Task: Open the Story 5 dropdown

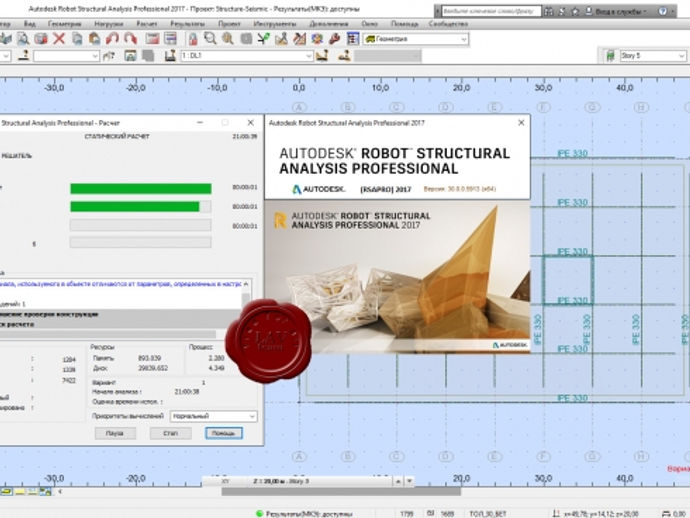Action: (653, 56)
